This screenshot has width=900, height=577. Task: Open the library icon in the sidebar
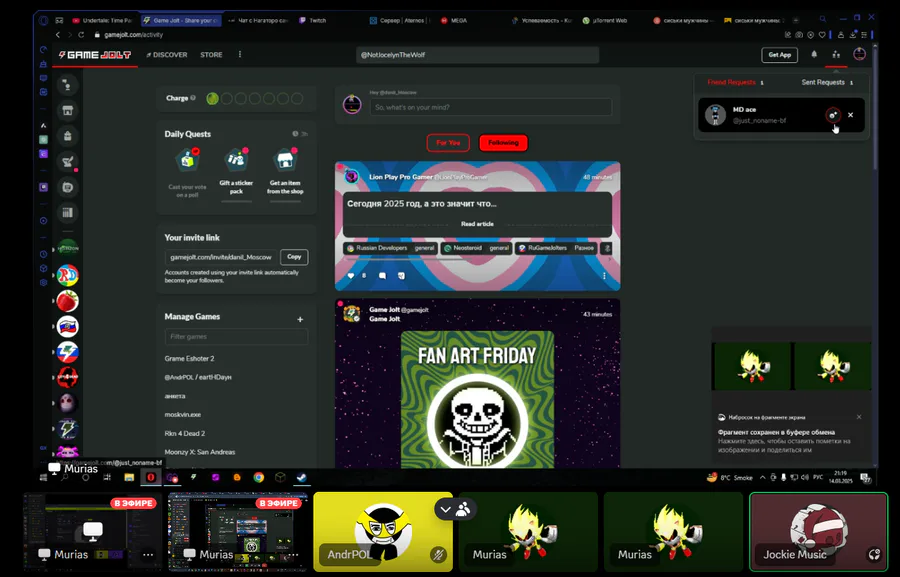coord(68,212)
